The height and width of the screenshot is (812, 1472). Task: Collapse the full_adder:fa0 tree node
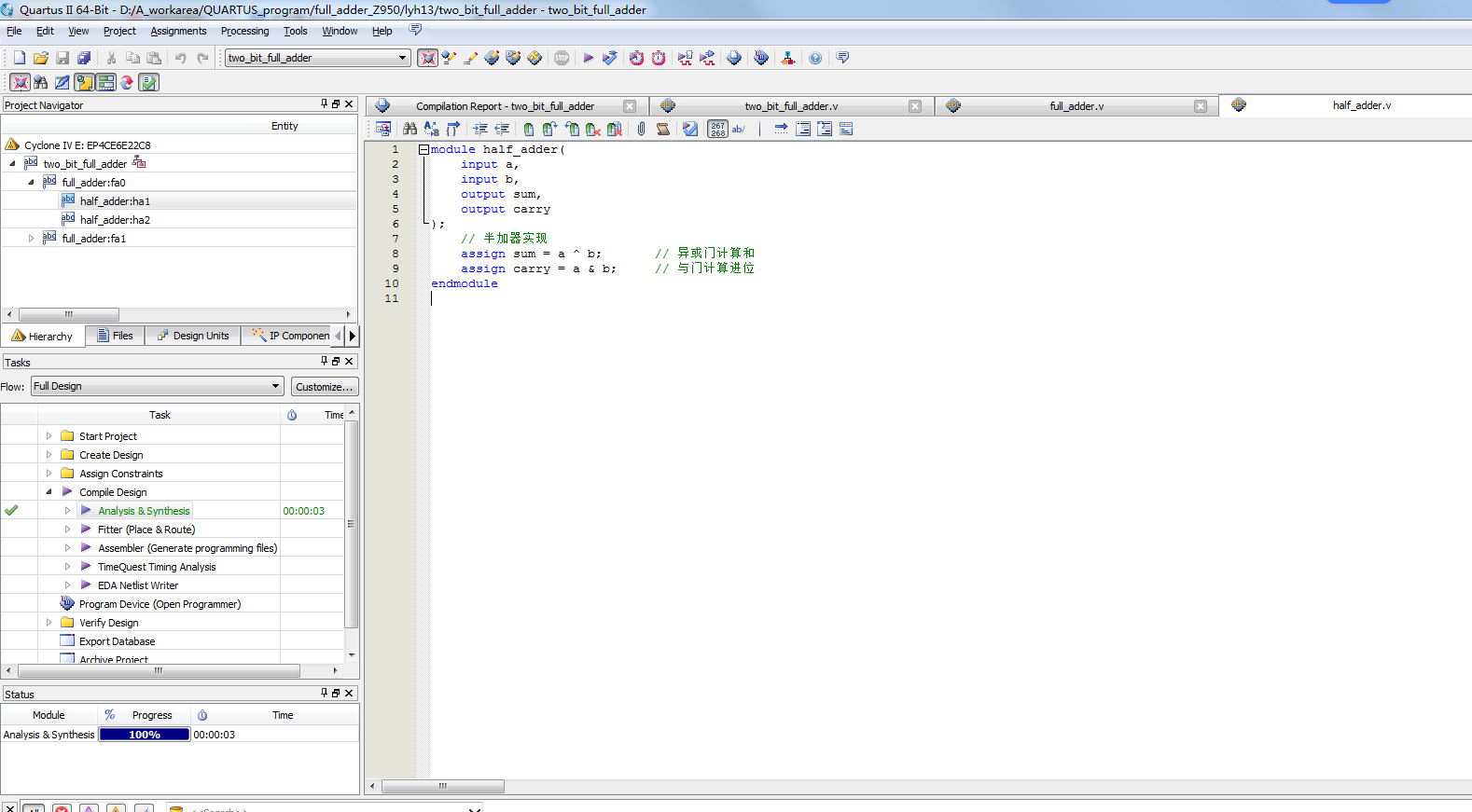(31, 182)
